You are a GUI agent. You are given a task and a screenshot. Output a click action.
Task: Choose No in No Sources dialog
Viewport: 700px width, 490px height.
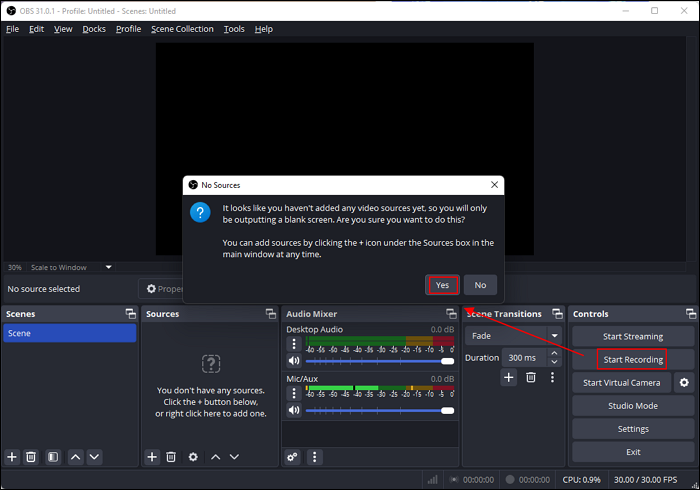[x=480, y=285]
